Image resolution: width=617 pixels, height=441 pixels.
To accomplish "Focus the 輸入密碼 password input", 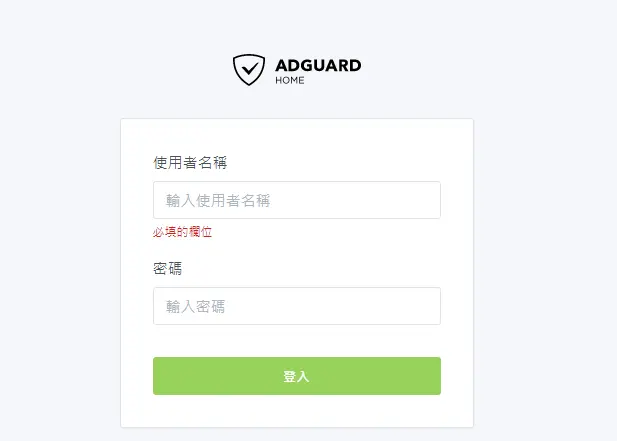I will point(297,306).
